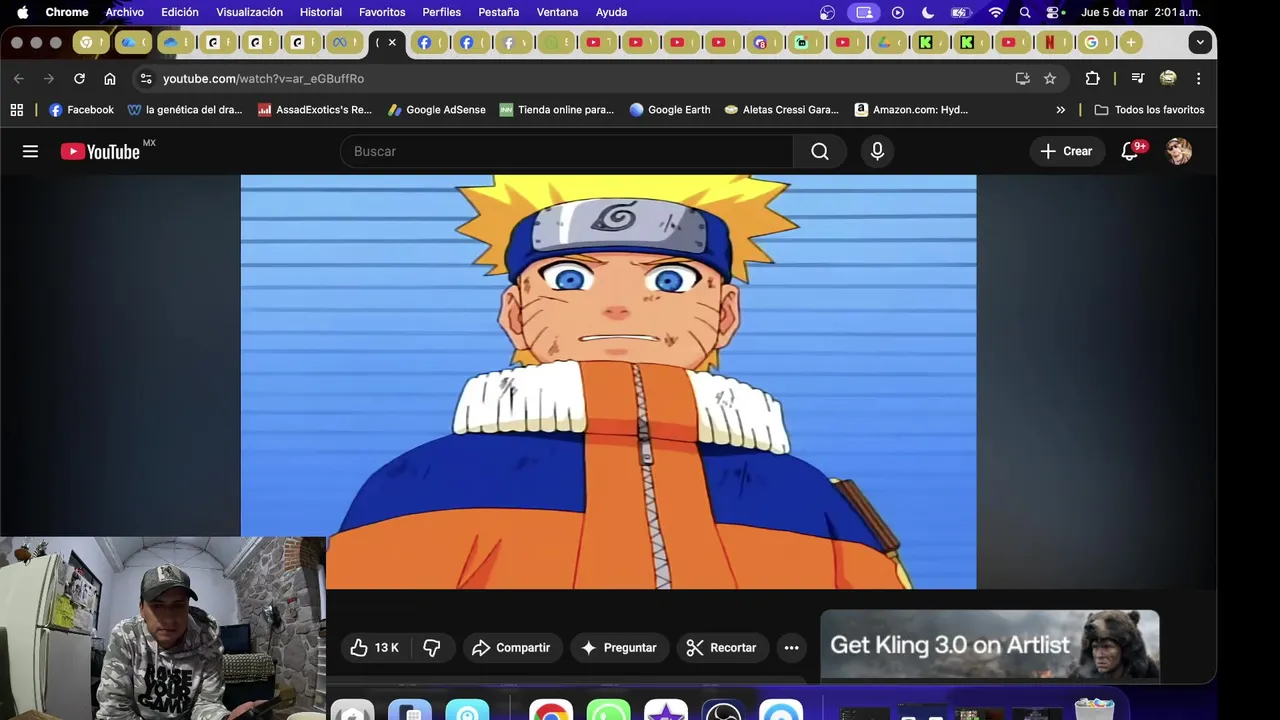Like the video showing 13 K
Viewport: 1280px width, 720px height.
pyautogui.click(x=375, y=648)
